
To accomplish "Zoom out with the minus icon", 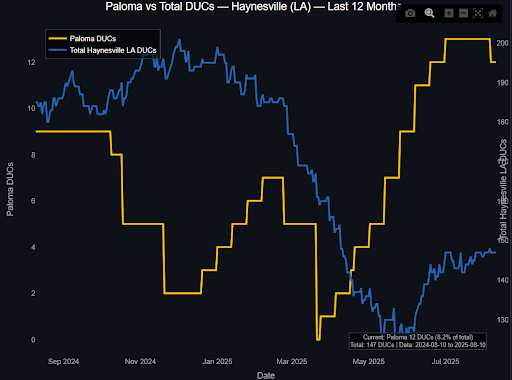I will [463, 13].
